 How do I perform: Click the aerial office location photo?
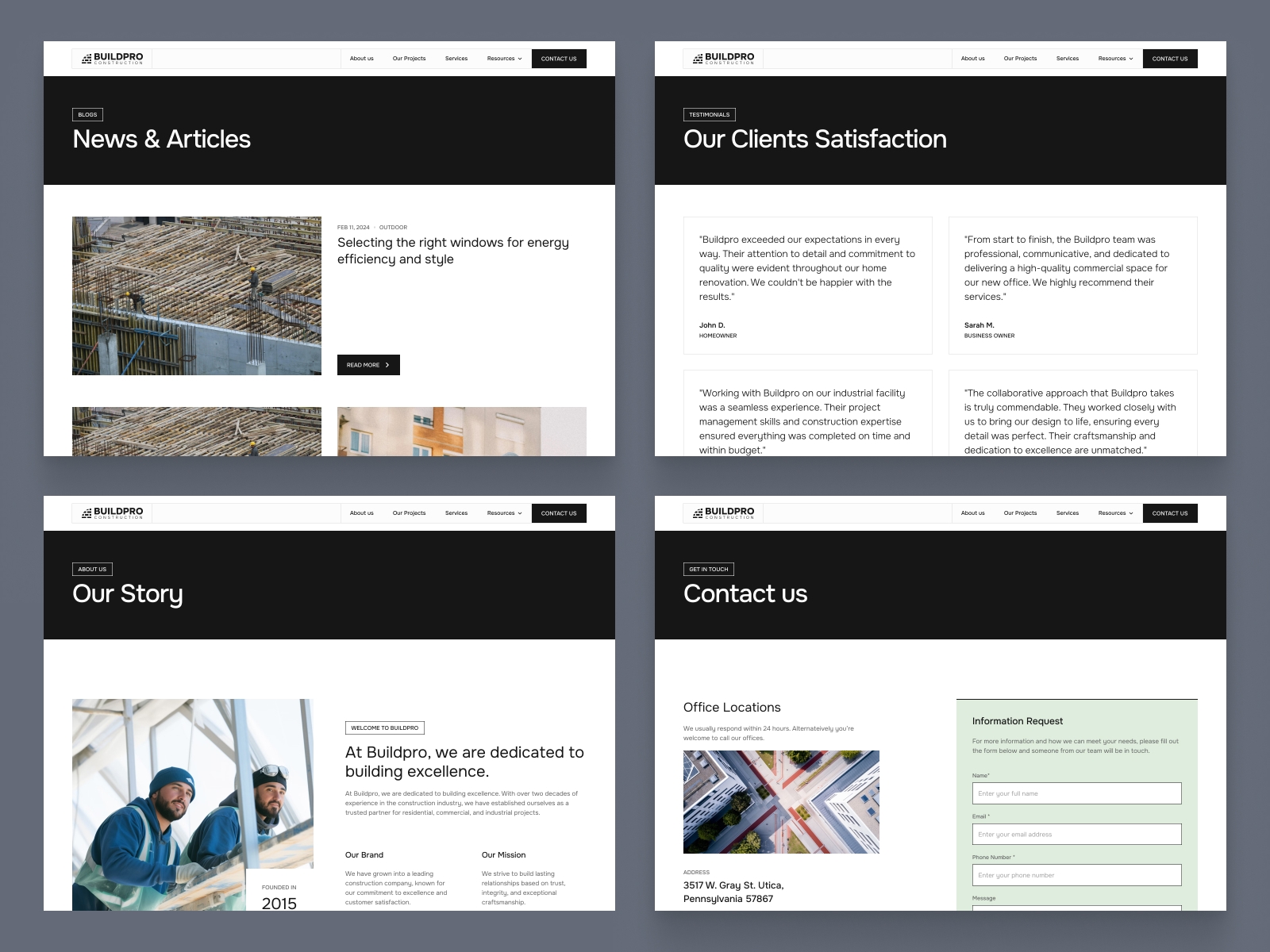(x=781, y=802)
